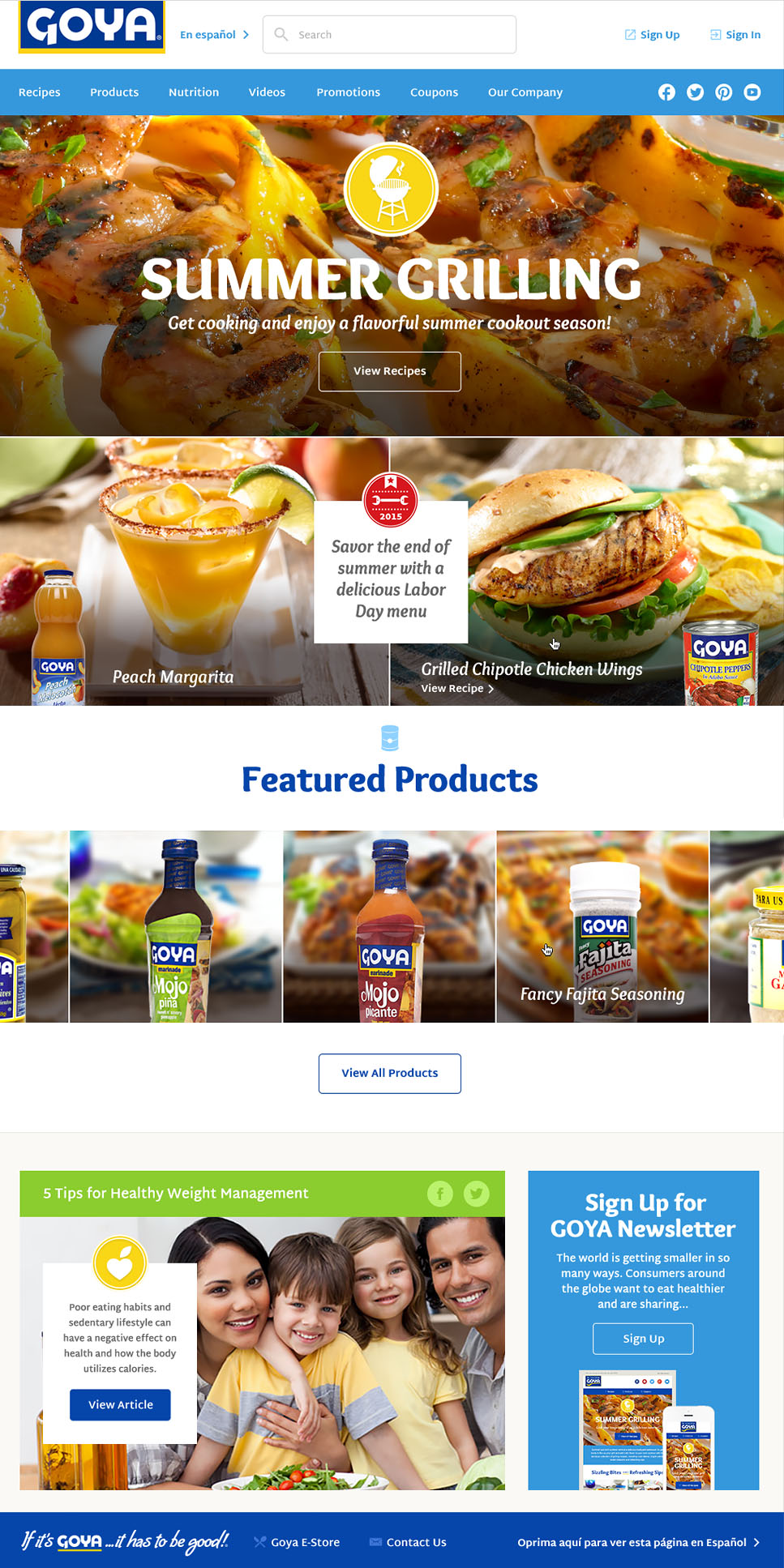Click into the Search field
Viewport: 784px width, 1568px height.
click(389, 35)
